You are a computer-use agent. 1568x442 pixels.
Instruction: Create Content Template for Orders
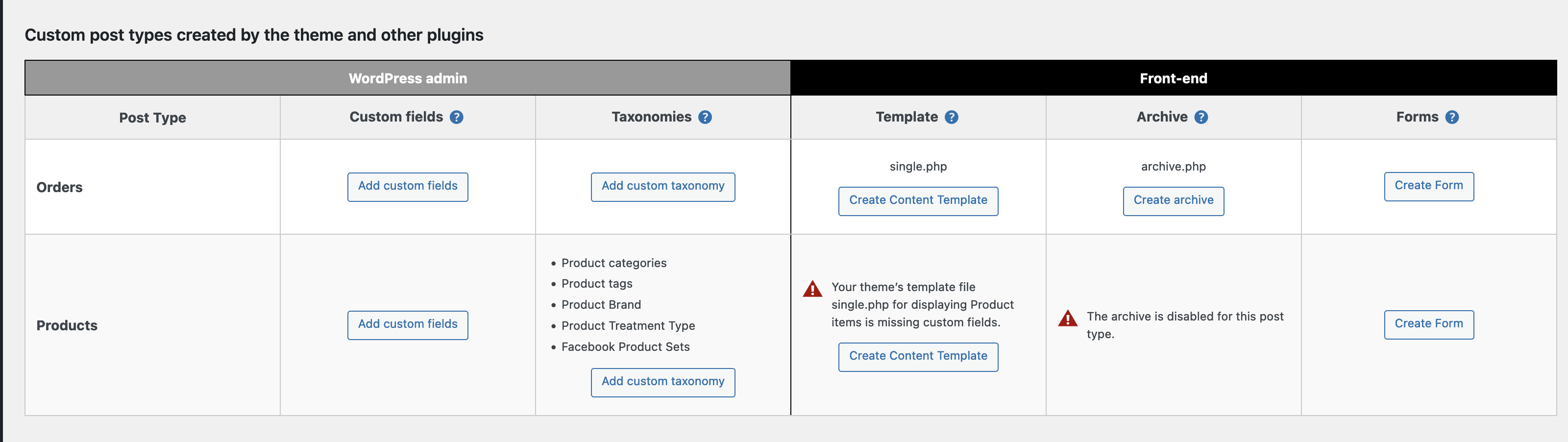tap(918, 200)
